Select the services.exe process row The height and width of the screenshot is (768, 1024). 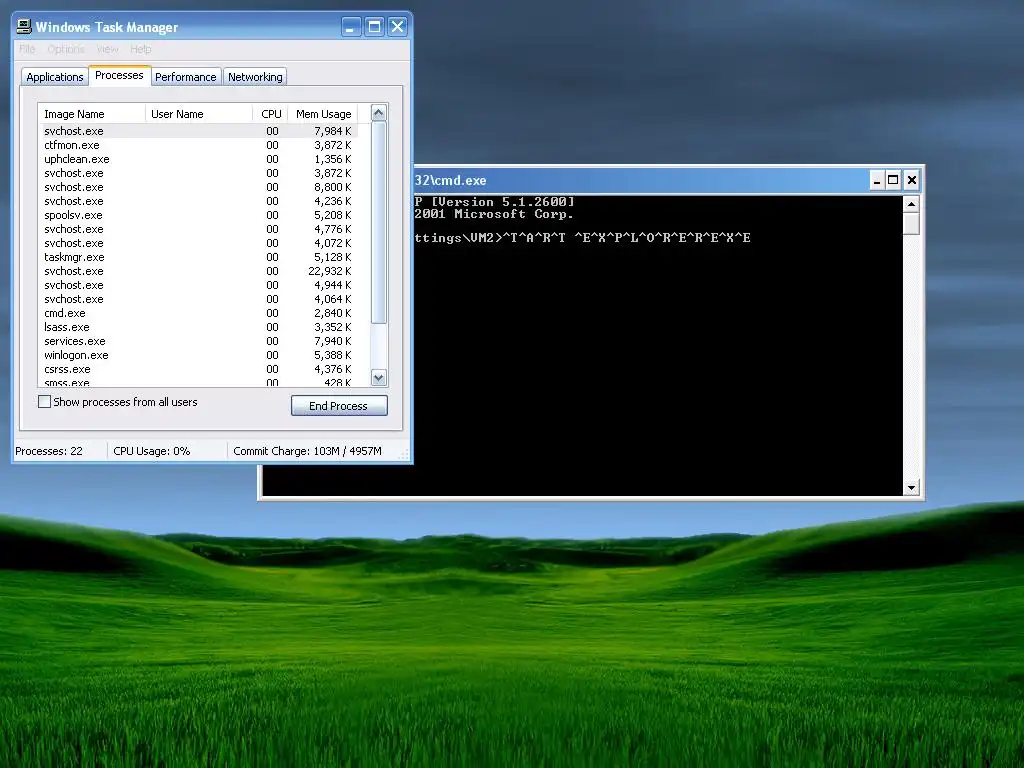198,341
